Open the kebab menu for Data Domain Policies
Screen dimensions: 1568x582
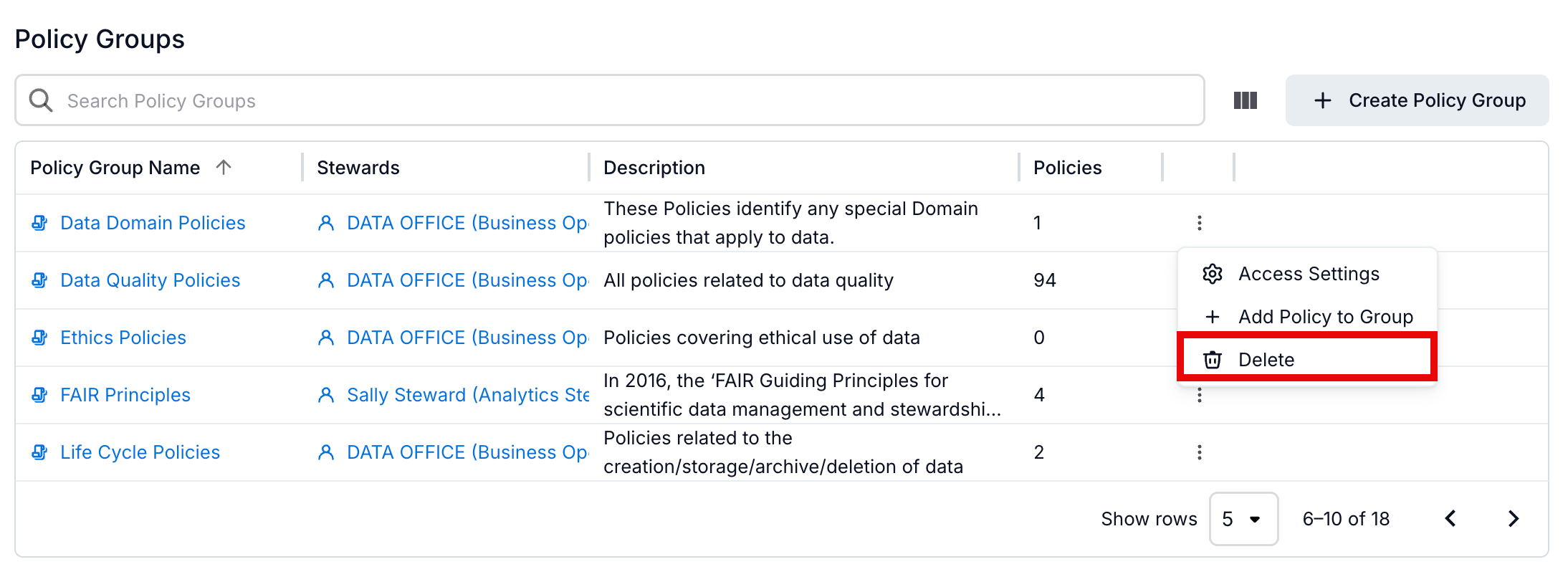pos(1199,223)
